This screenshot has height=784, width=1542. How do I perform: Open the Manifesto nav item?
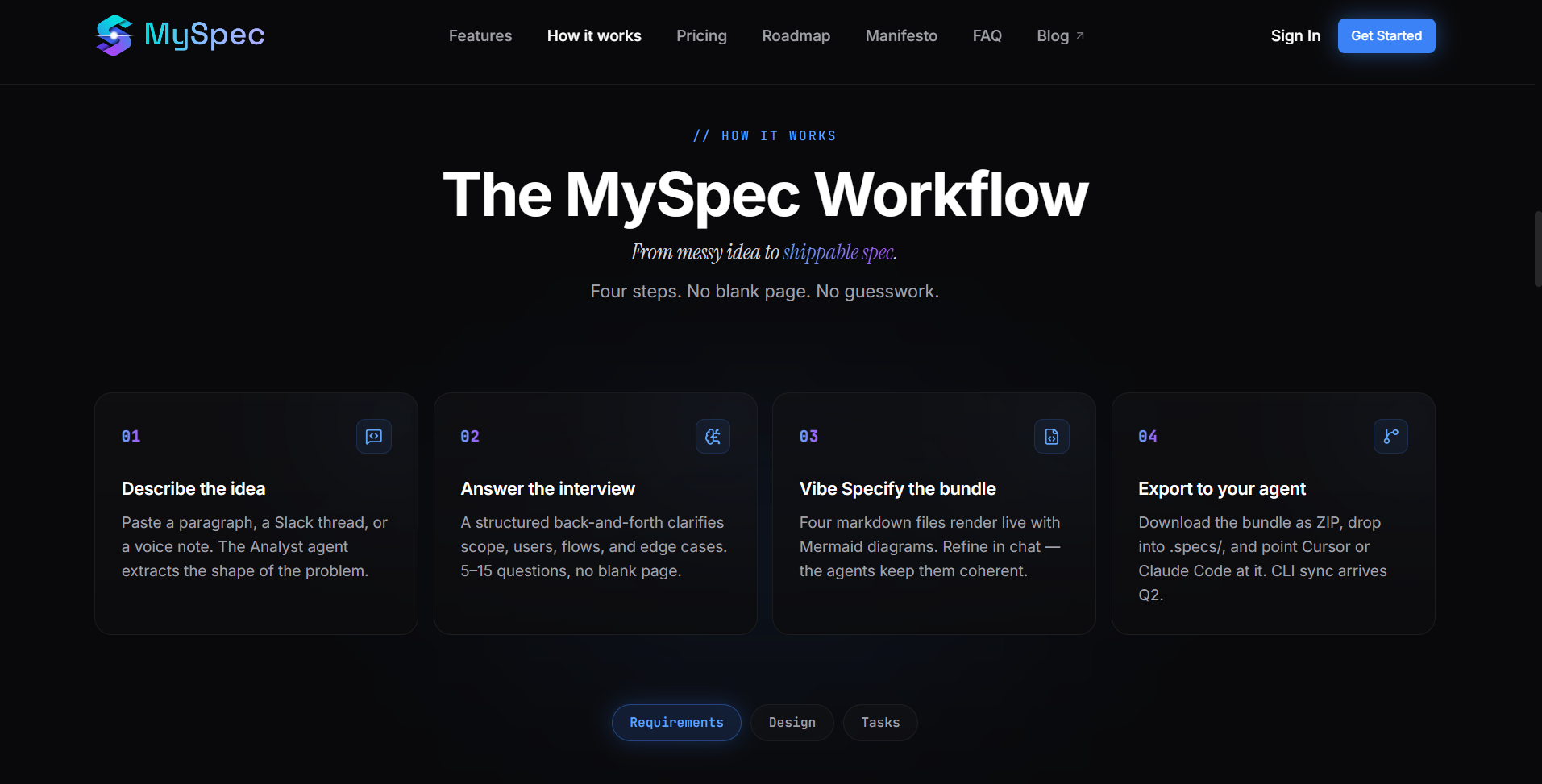point(901,35)
